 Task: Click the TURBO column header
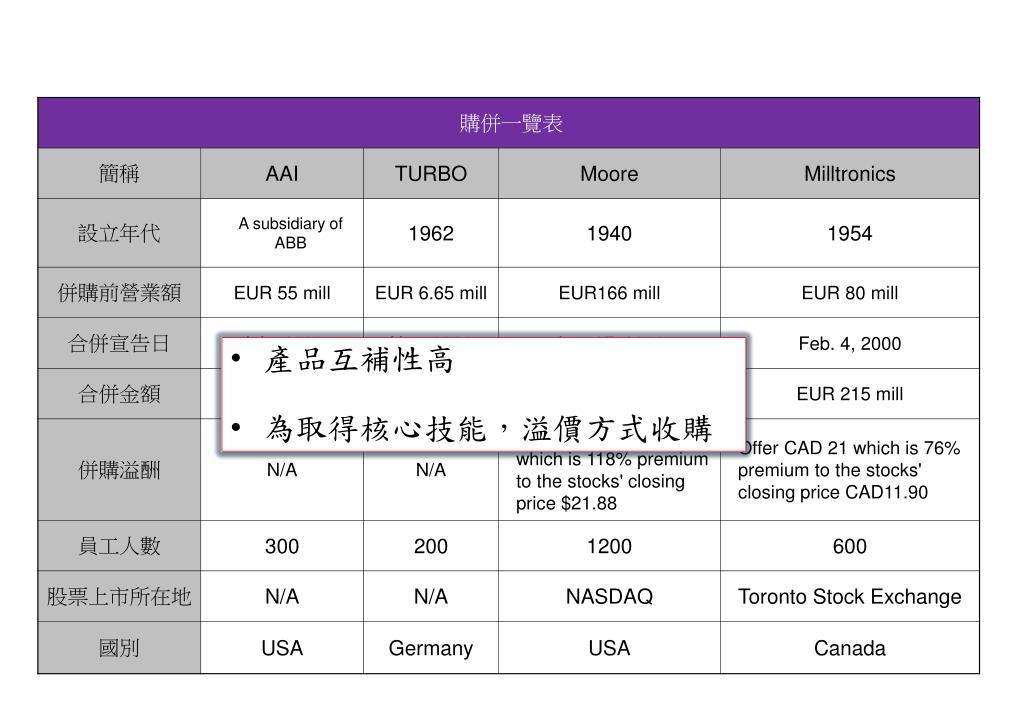[x=430, y=174]
